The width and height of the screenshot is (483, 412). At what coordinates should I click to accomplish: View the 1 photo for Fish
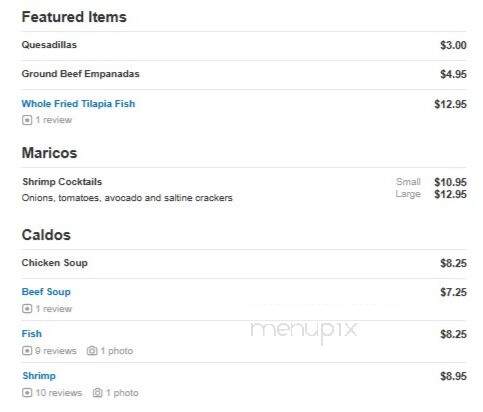pyautogui.click(x=117, y=351)
